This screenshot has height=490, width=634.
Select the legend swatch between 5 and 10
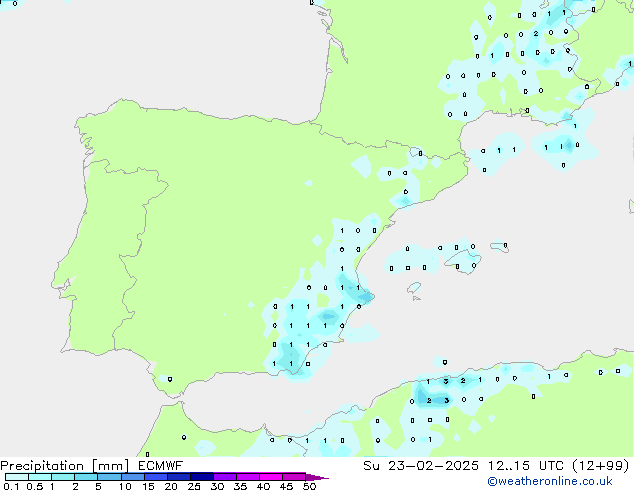click(109, 477)
